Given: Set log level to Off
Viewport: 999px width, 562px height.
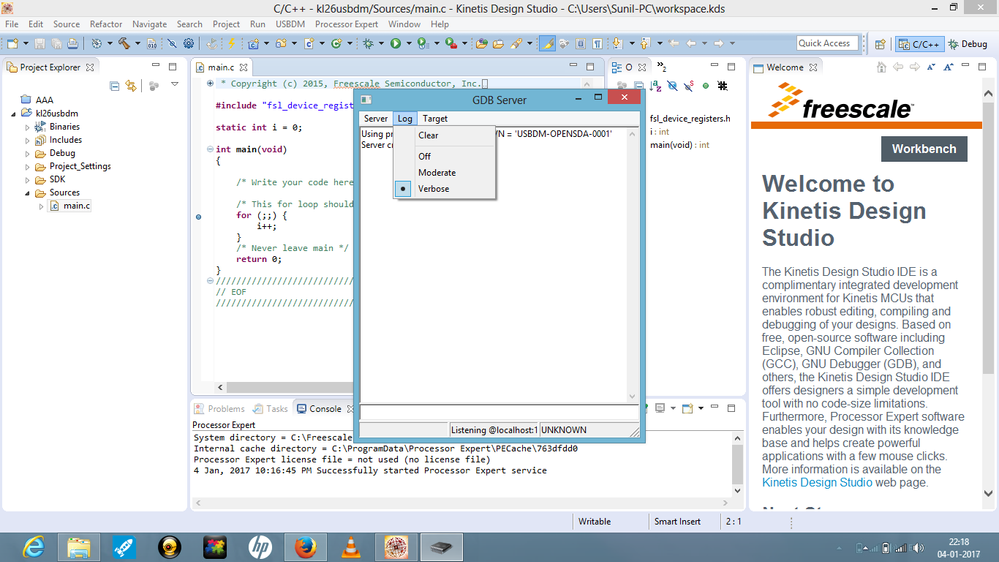Looking at the screenshot, I should click(425, 157).
